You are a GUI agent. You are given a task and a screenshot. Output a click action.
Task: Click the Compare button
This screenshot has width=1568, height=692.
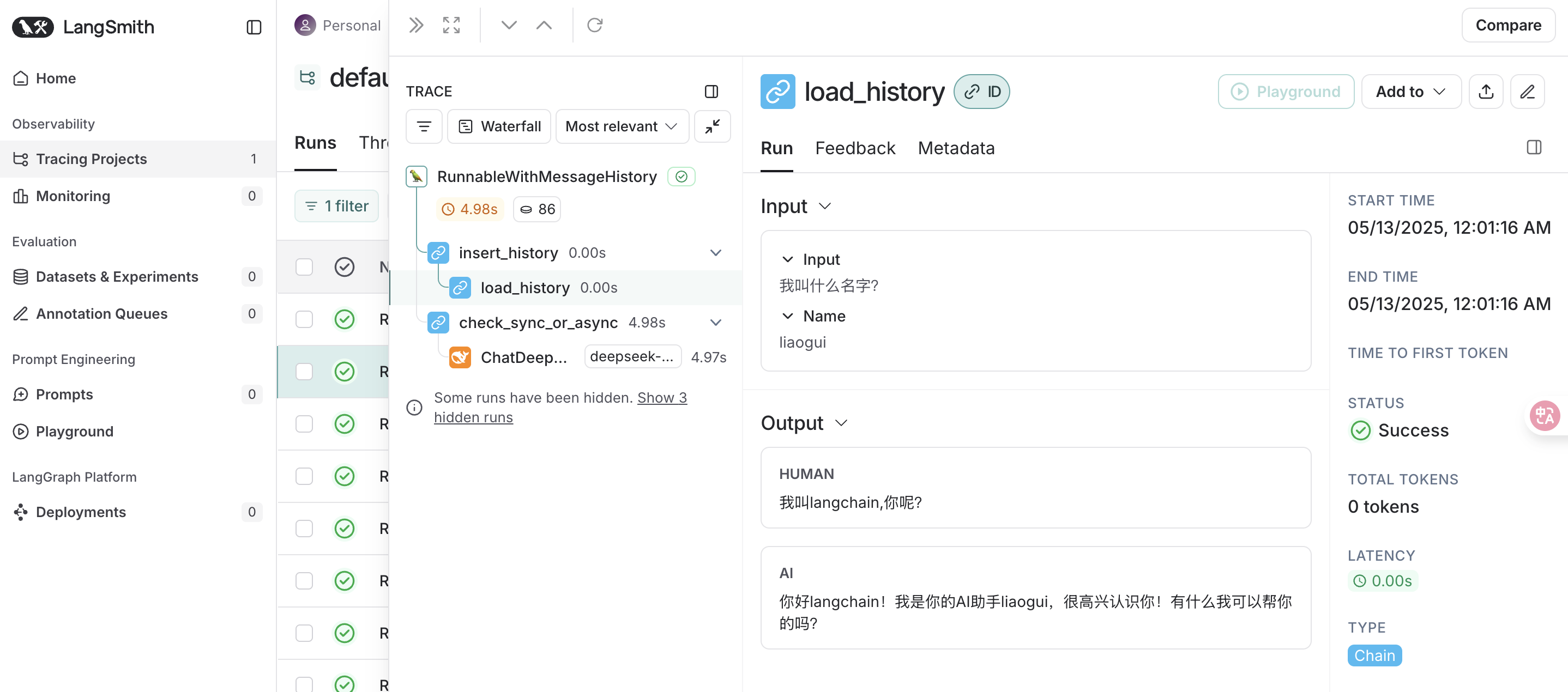point(1507,25)
